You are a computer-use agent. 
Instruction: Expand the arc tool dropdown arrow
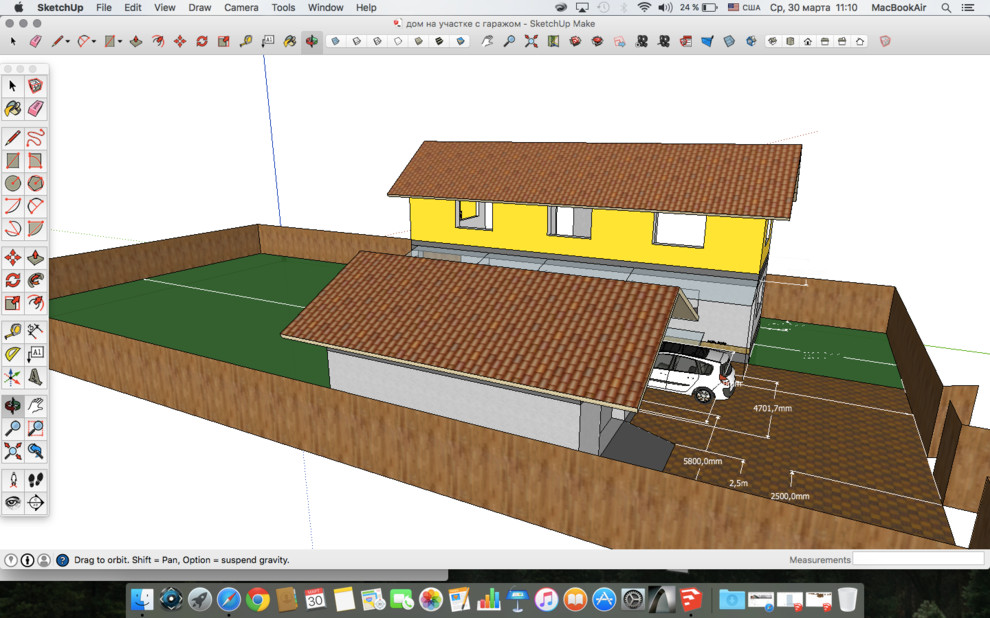point(94,42)
